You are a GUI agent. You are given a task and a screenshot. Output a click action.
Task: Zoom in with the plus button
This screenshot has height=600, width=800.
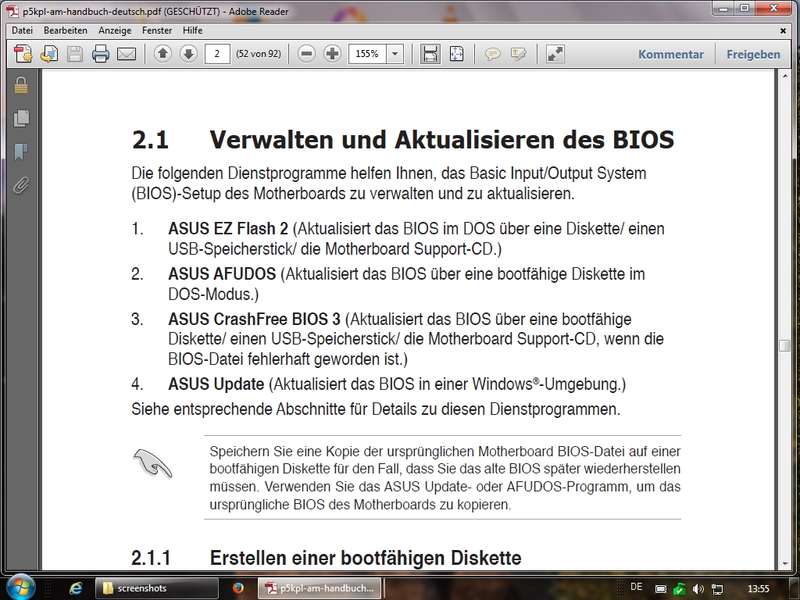(x=332, y=53)
